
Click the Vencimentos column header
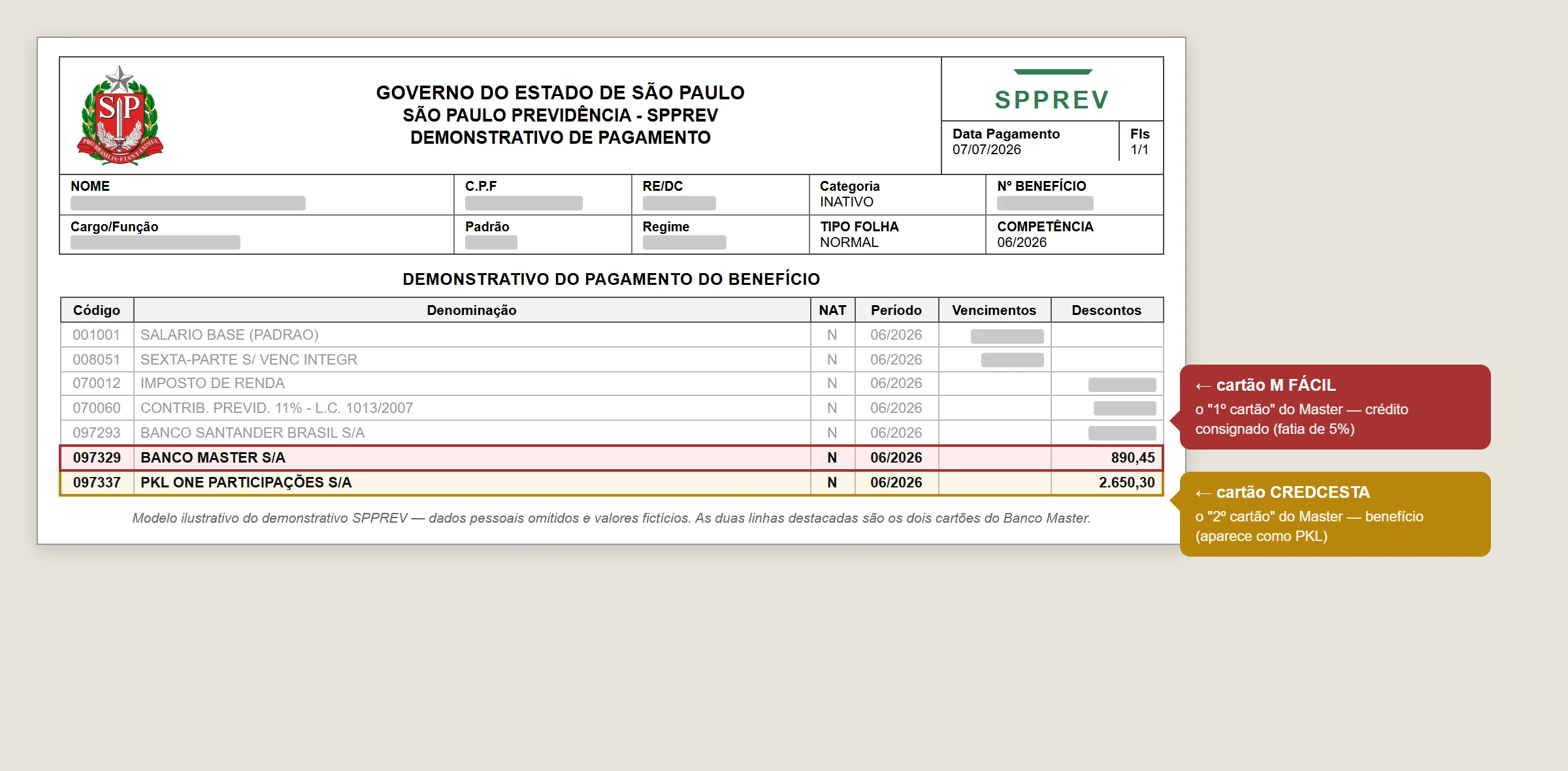[994, 310]
